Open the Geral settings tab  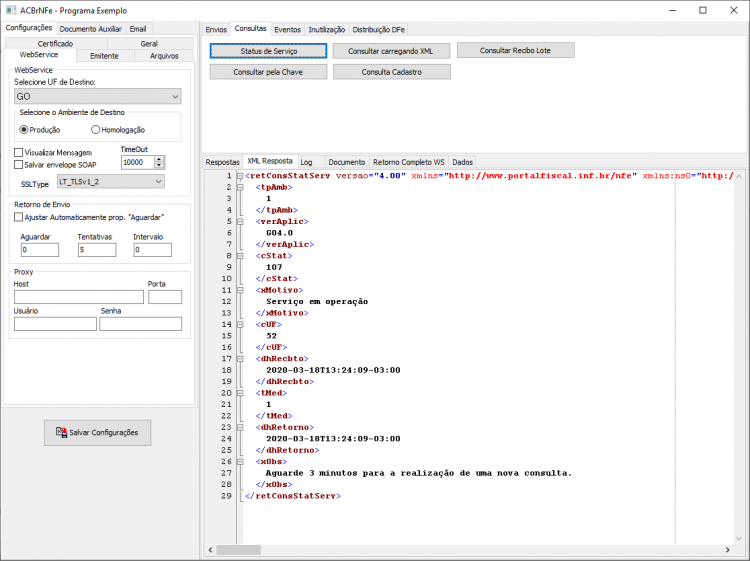pos(149,44)
